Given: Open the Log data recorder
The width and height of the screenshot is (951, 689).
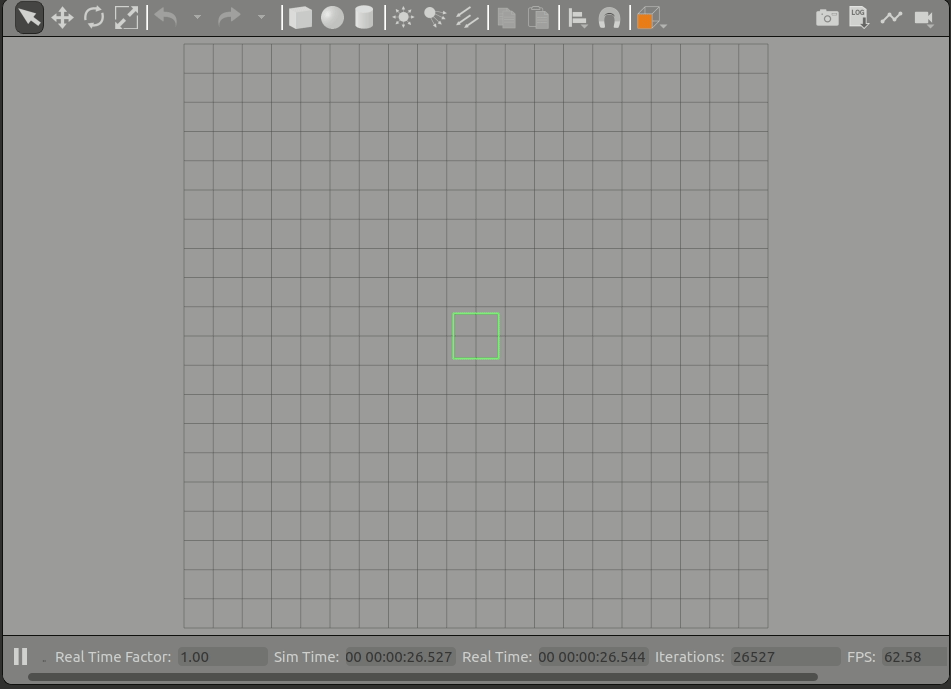Looking at the screenshot, I should [859, 18].
